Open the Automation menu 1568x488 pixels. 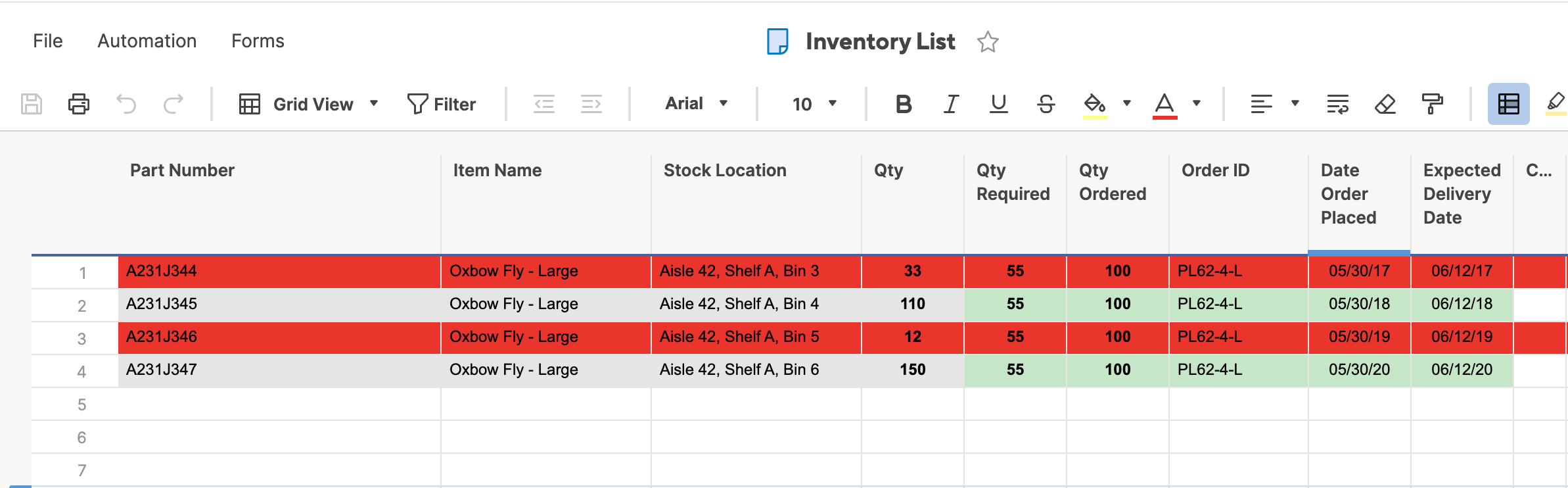pos(147,41)
